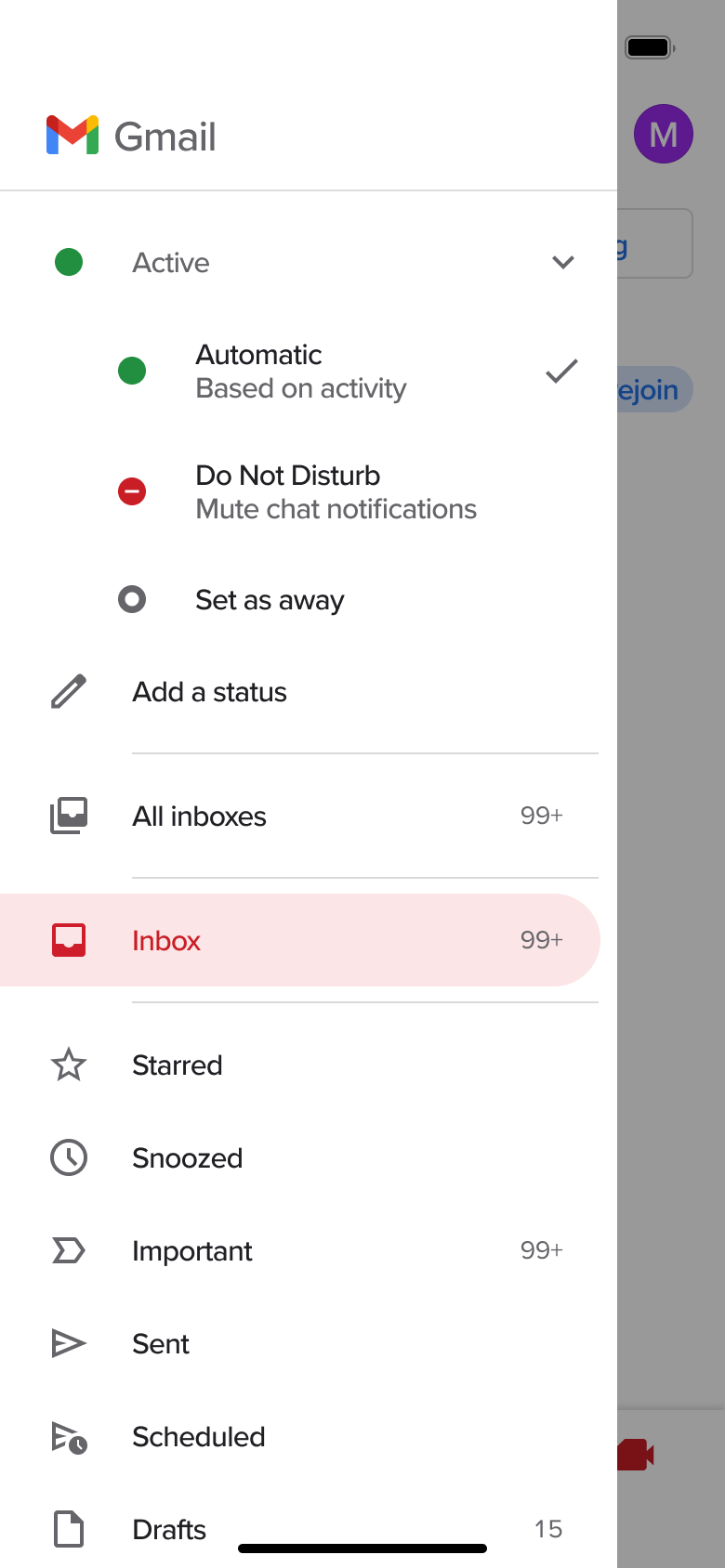Open the Snoozed folder

point(309,1157)
